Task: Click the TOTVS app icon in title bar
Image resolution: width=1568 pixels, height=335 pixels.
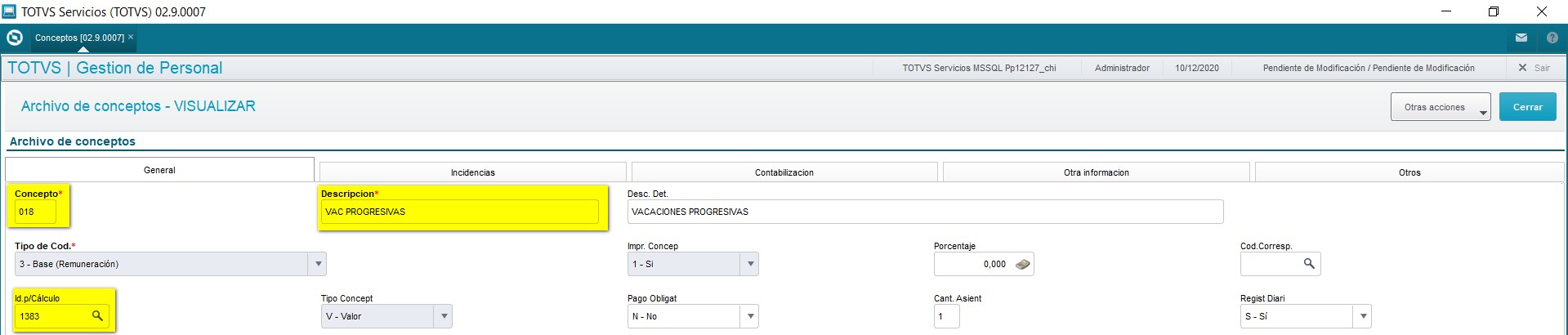Action: 10,11
